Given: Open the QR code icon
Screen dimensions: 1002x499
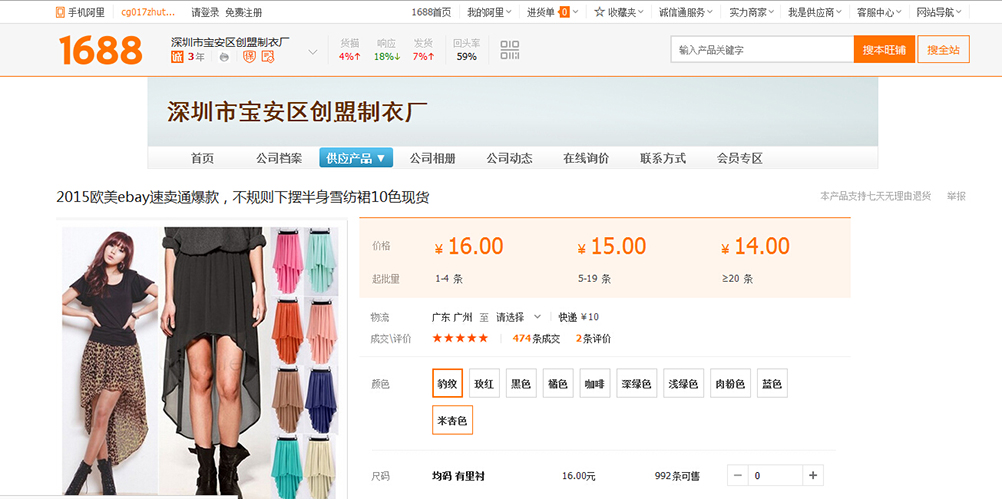Looking at the screenshot, I should tap(510, 50).
